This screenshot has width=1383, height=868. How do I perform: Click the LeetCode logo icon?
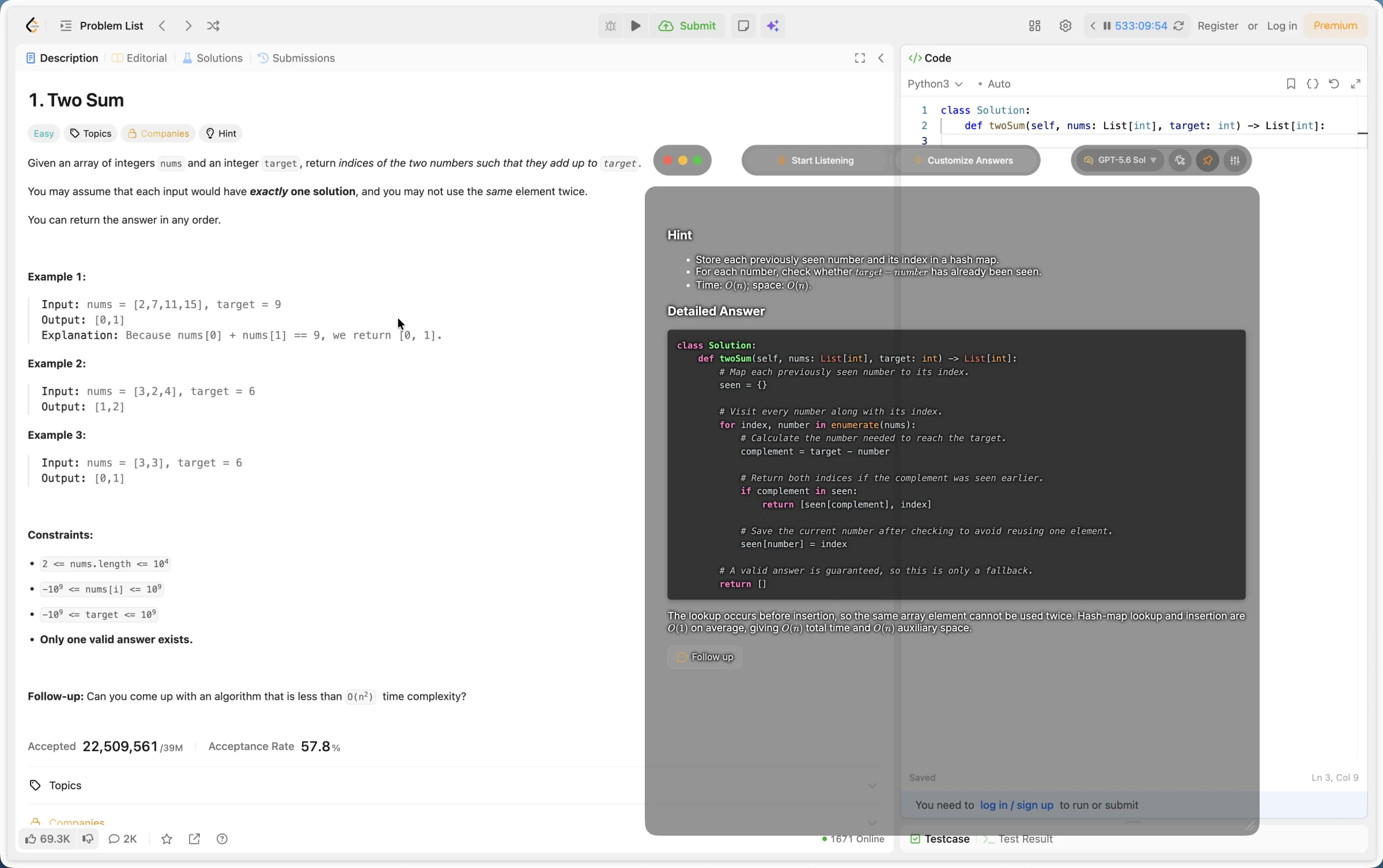pyautogui.click(x=32, y=25)
